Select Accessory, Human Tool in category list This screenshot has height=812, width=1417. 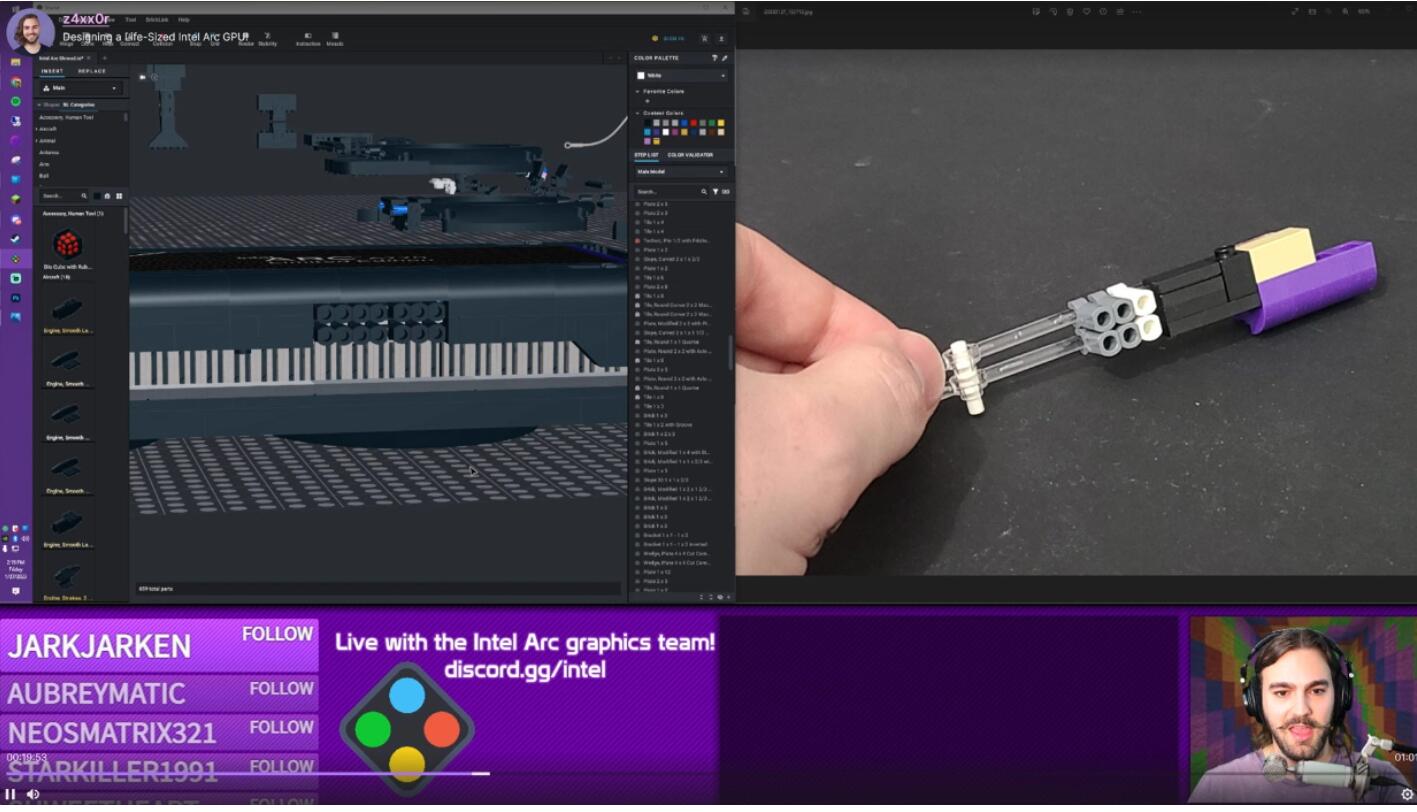point(67,117)
